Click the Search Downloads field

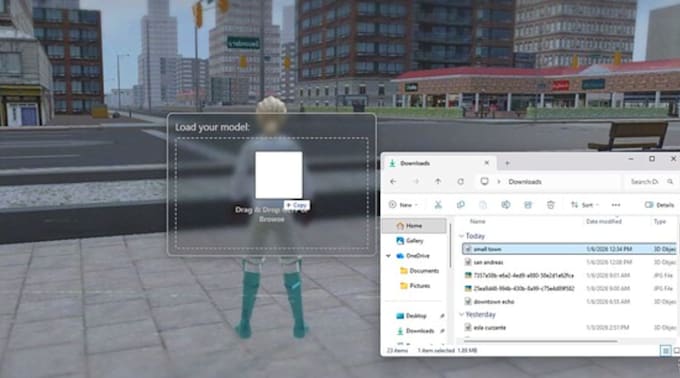[650, 182]
